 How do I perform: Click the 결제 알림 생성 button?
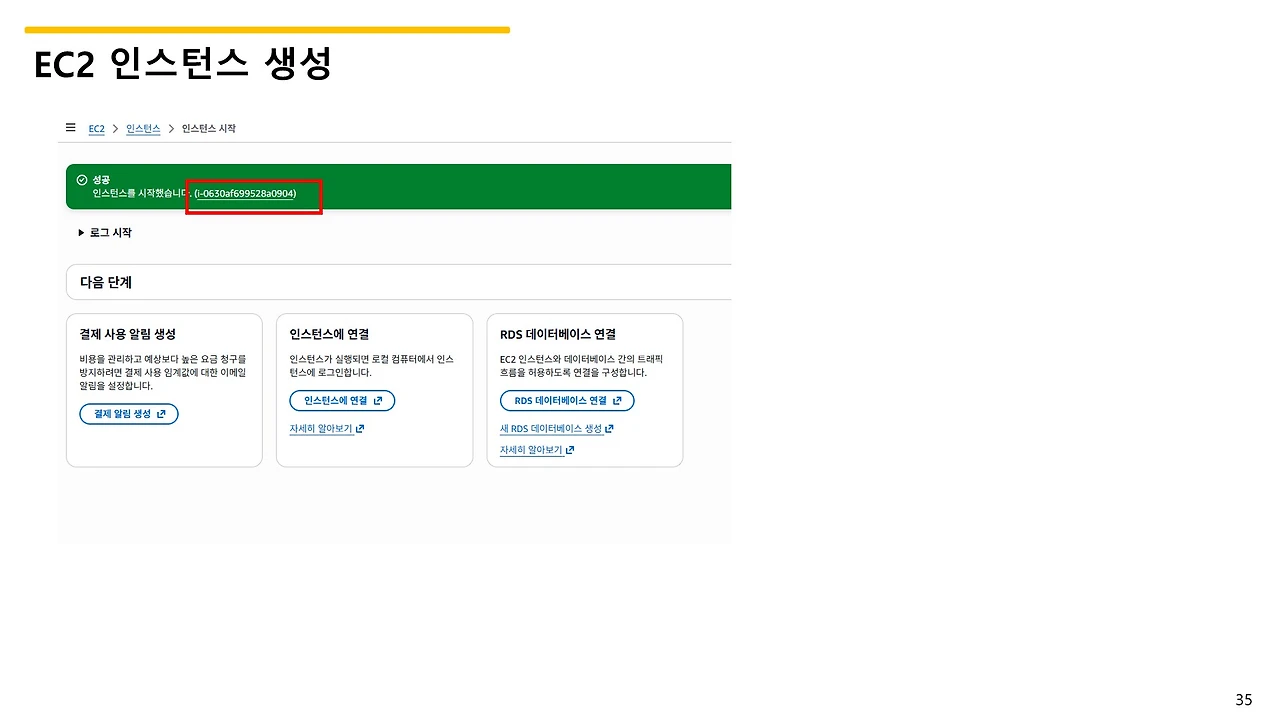click(128, 413)
